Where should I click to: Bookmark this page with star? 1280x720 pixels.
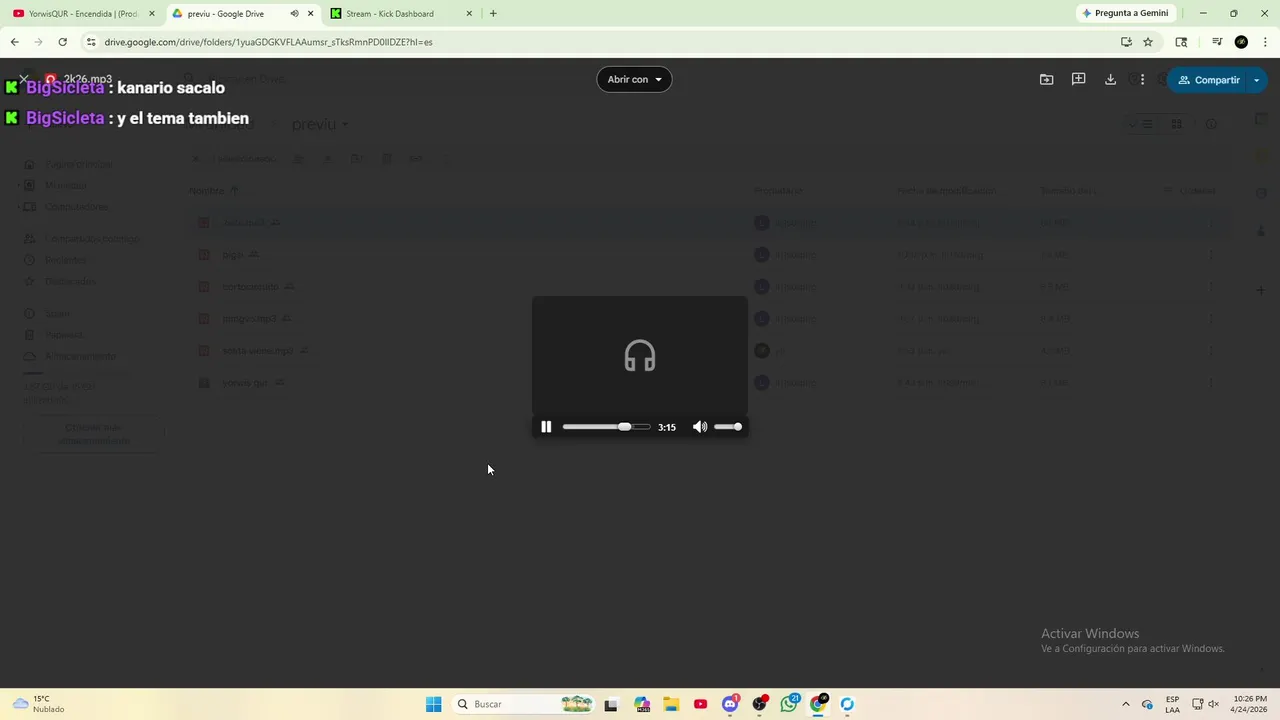point(1148,42)
